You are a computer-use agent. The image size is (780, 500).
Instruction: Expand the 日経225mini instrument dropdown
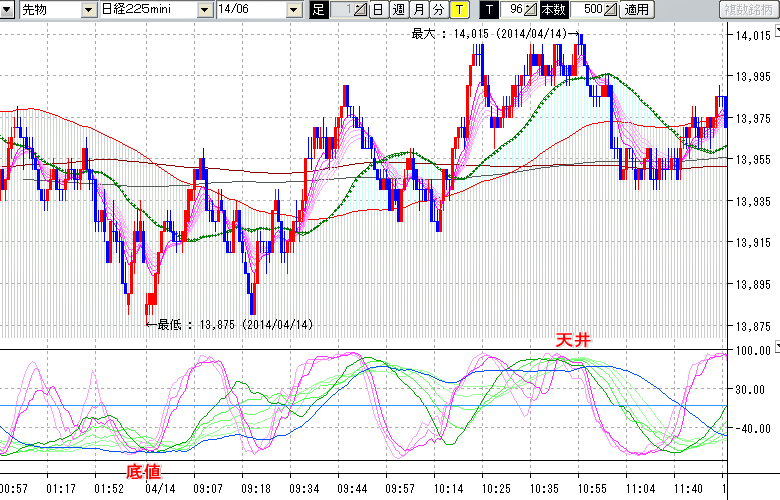(x=204, y=10)
